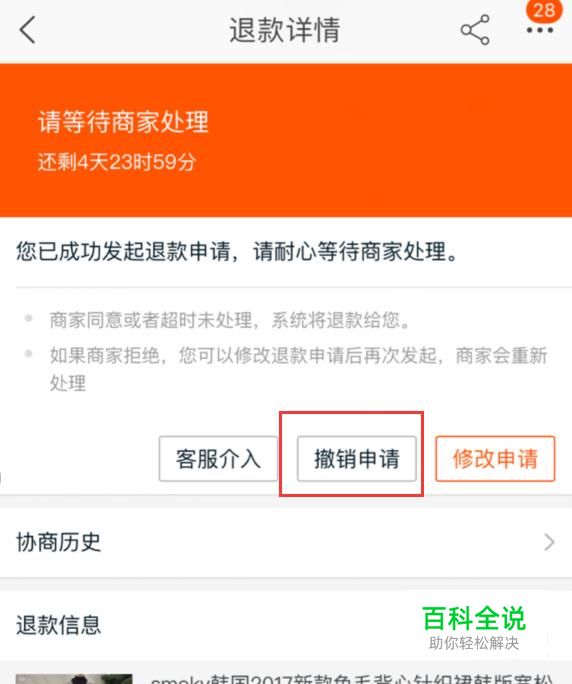The image size is (572, 684).
Task: Tap the 退款详情 page title
Action: 285,30
